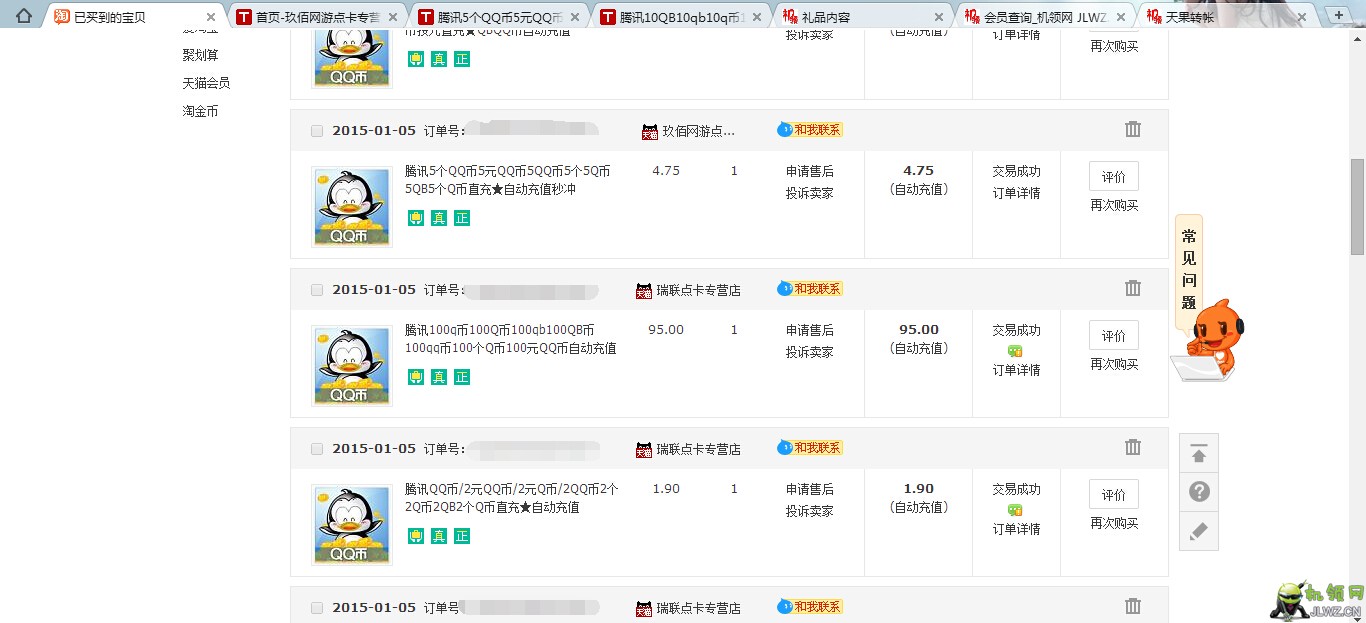Delete the 玖佰网游点卡 order with trash icon
The height and width of the screenshot is (623, 1366).
[1133, 129]
